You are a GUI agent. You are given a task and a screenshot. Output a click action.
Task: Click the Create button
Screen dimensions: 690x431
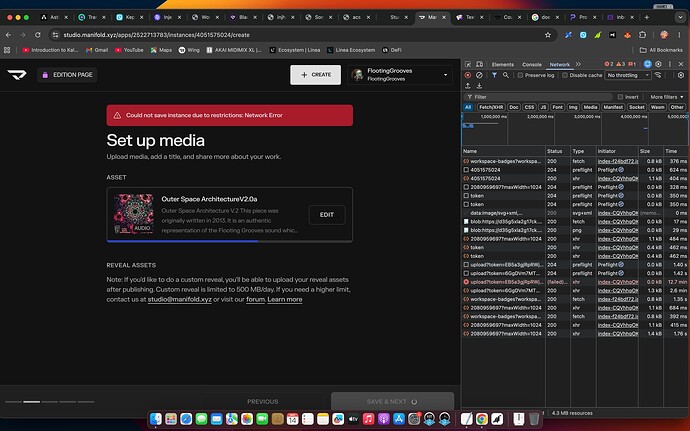316,75
